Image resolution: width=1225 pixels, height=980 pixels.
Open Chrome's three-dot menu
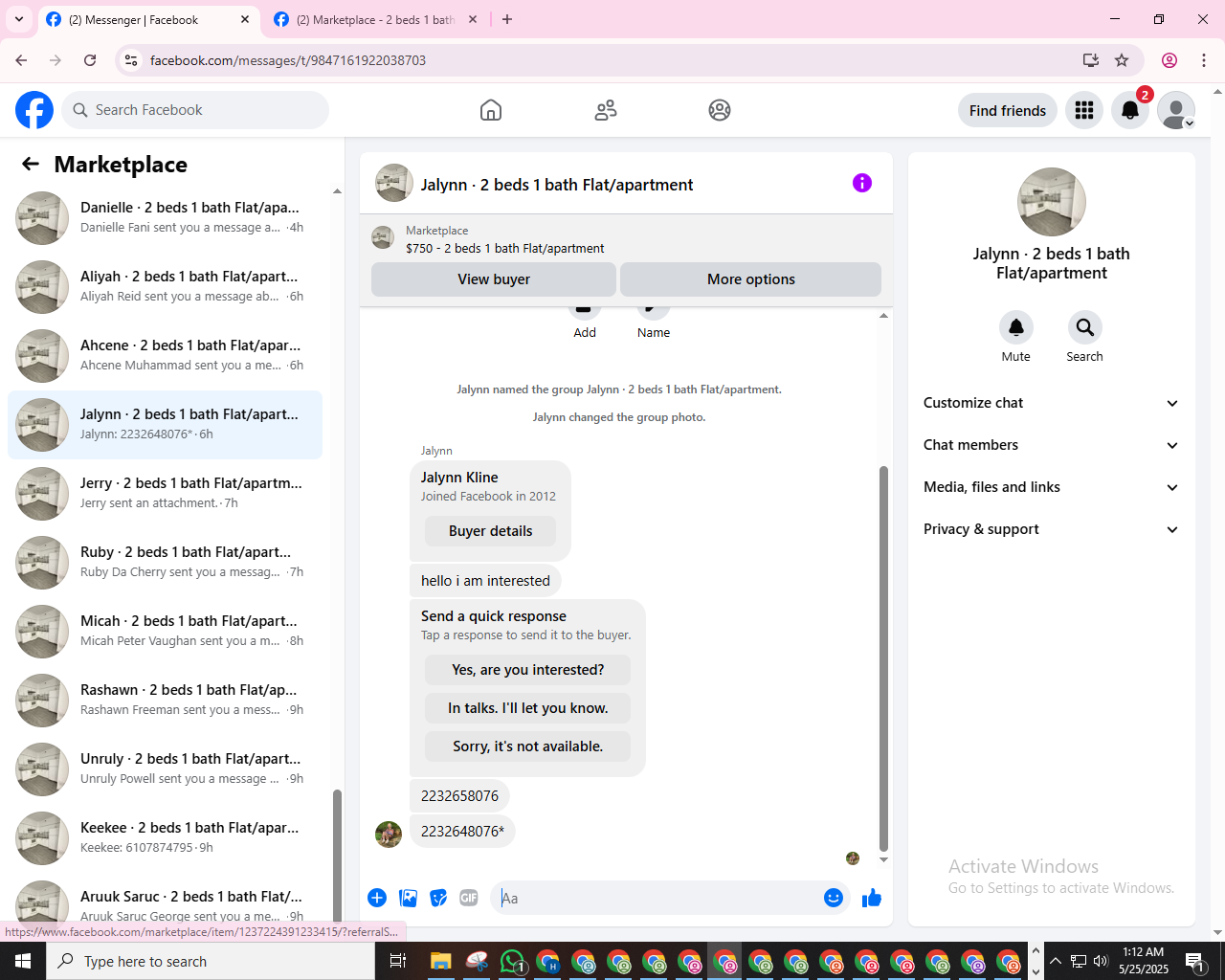(x=1204, y=60)
